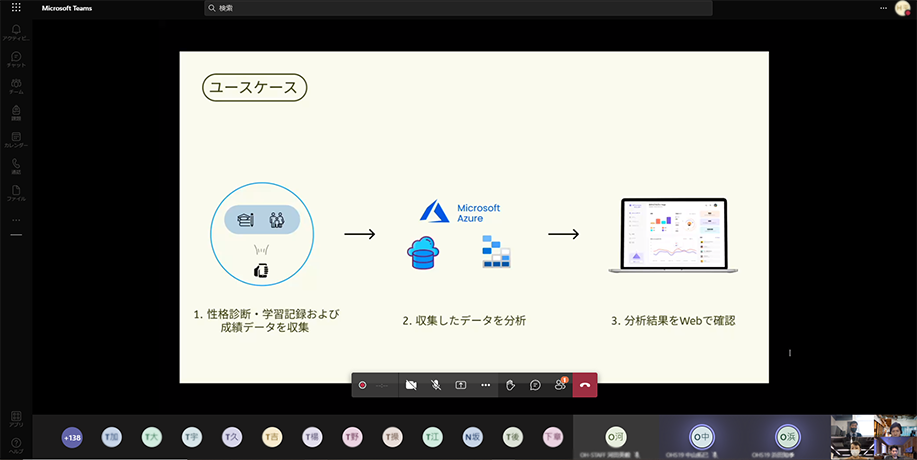917x460 pixels.
Task: Click the ユースケース slide title
Action: [x=255, y=88]
